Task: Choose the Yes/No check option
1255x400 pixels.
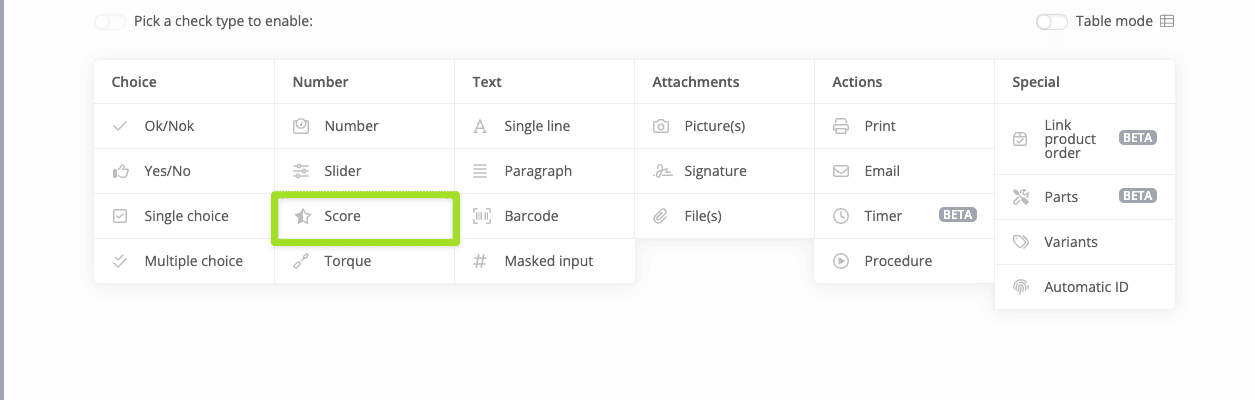Action: pyautogui.click(x=167, y=171)
